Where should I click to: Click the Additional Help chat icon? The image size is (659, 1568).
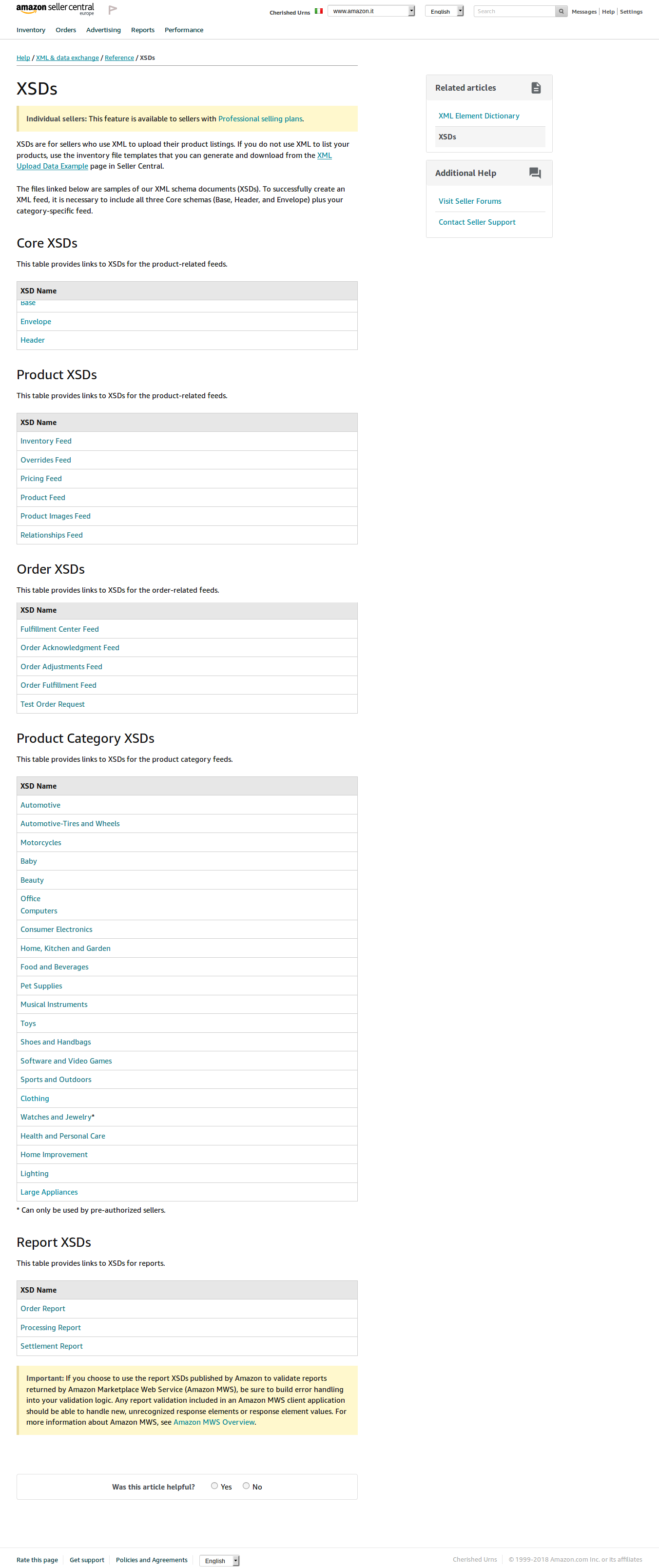(535, 173)
